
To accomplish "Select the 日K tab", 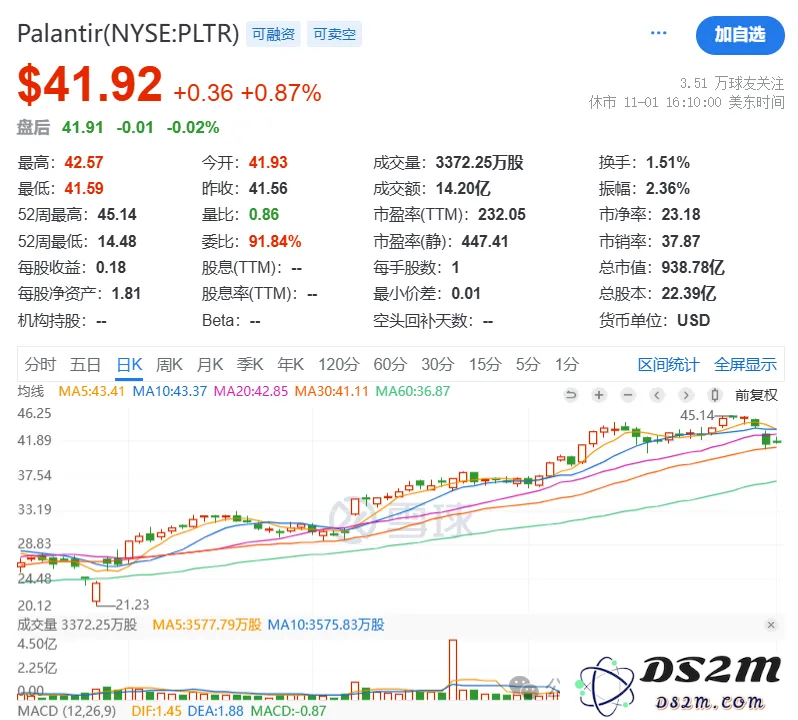I will [x=129, y=364].
